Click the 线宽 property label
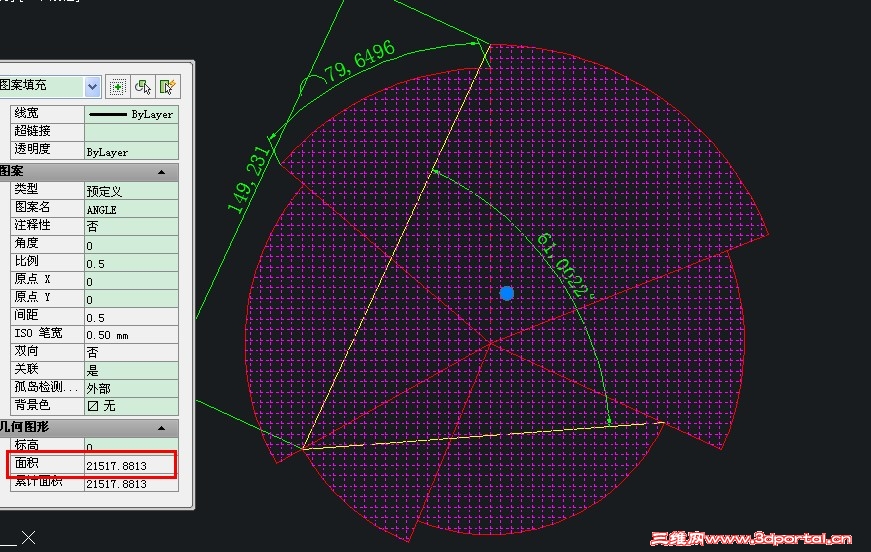Screen dimensions: 871x552 26,113
